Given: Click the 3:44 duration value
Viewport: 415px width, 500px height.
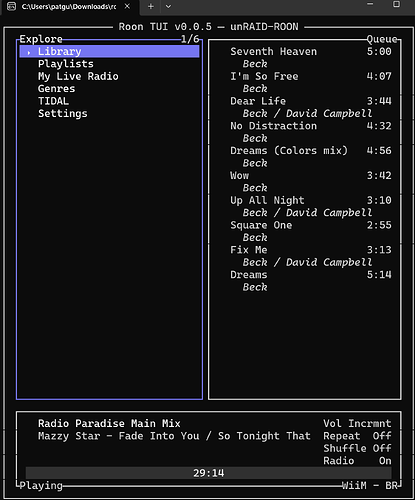Looking at the screenshot, I should [x=379, y=101].
